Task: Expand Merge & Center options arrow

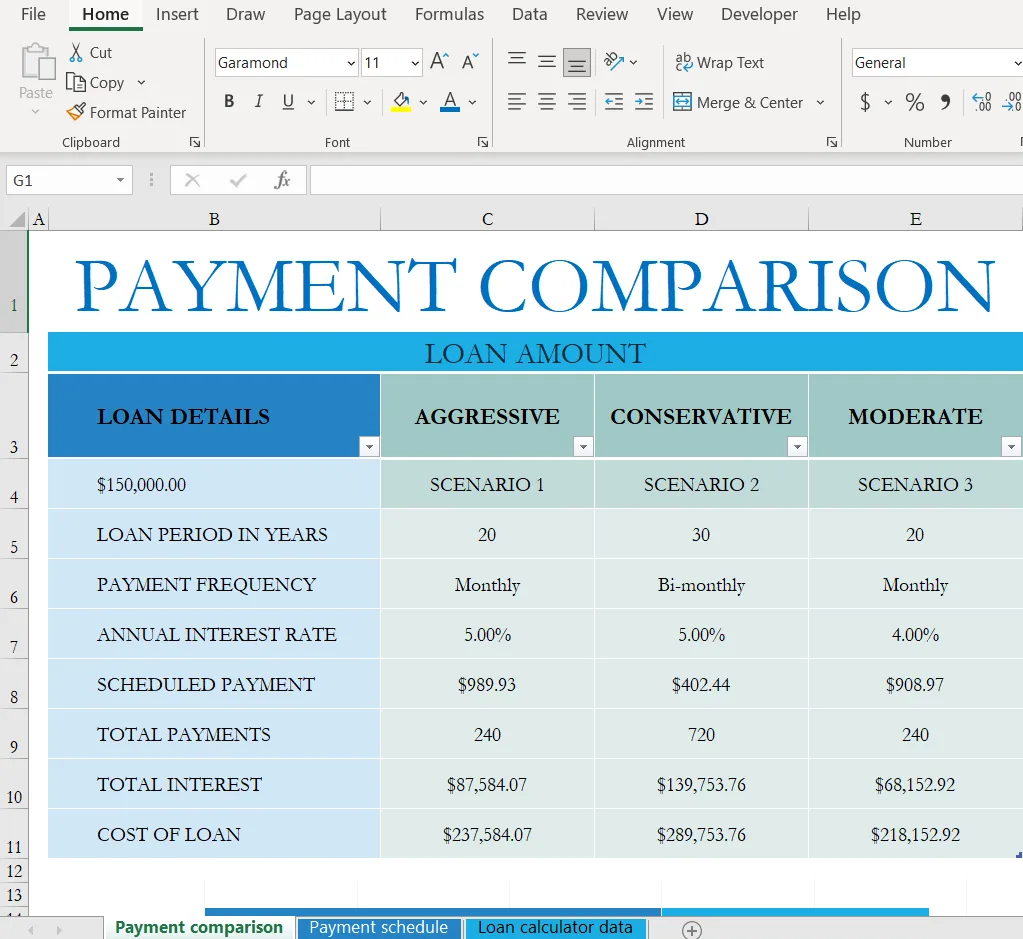Action: (x=820, y=102)
